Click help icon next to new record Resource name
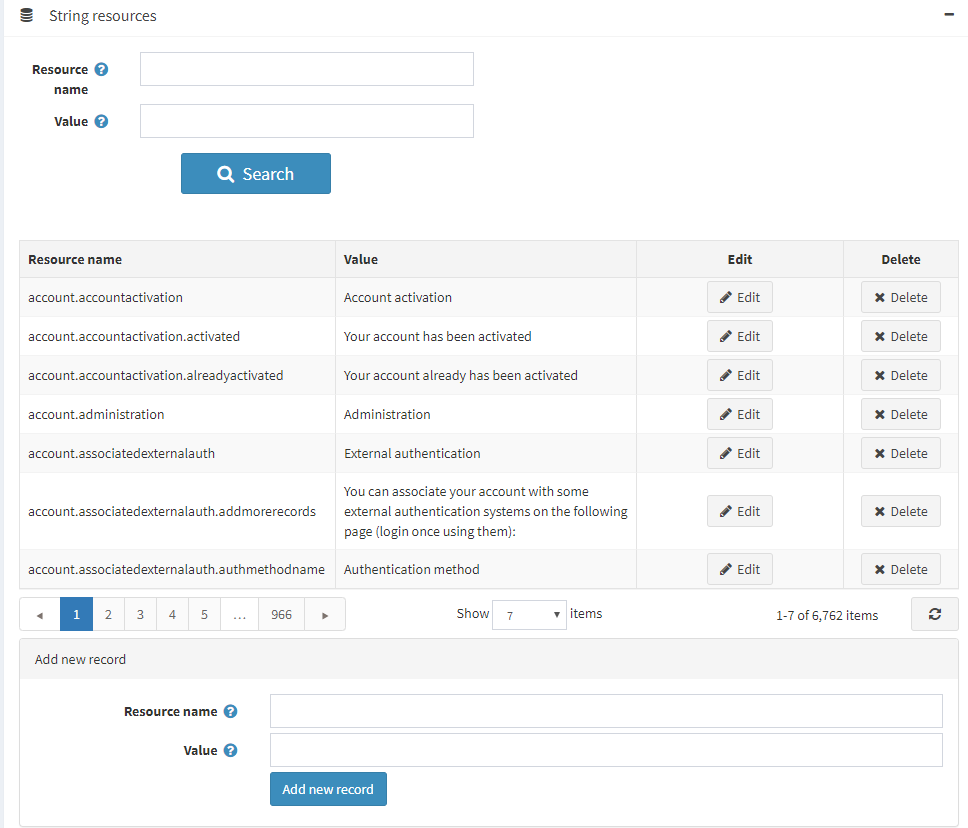The image size is (968, 828). pos(230,712)
